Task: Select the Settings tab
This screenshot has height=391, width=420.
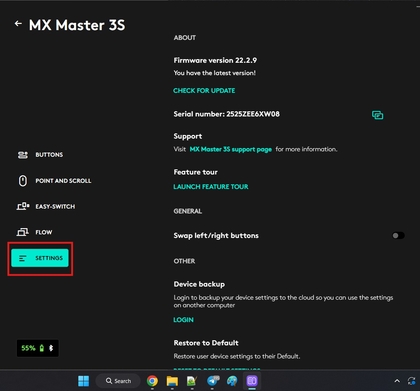Action: pyautogui.click(x=40, y=258)
